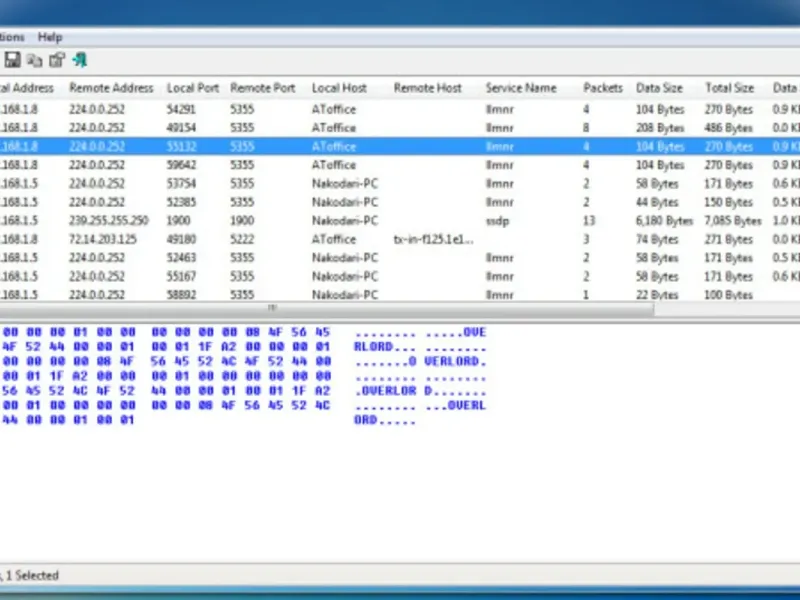Click the Copy toolbar icon

(x=35, y=60)
